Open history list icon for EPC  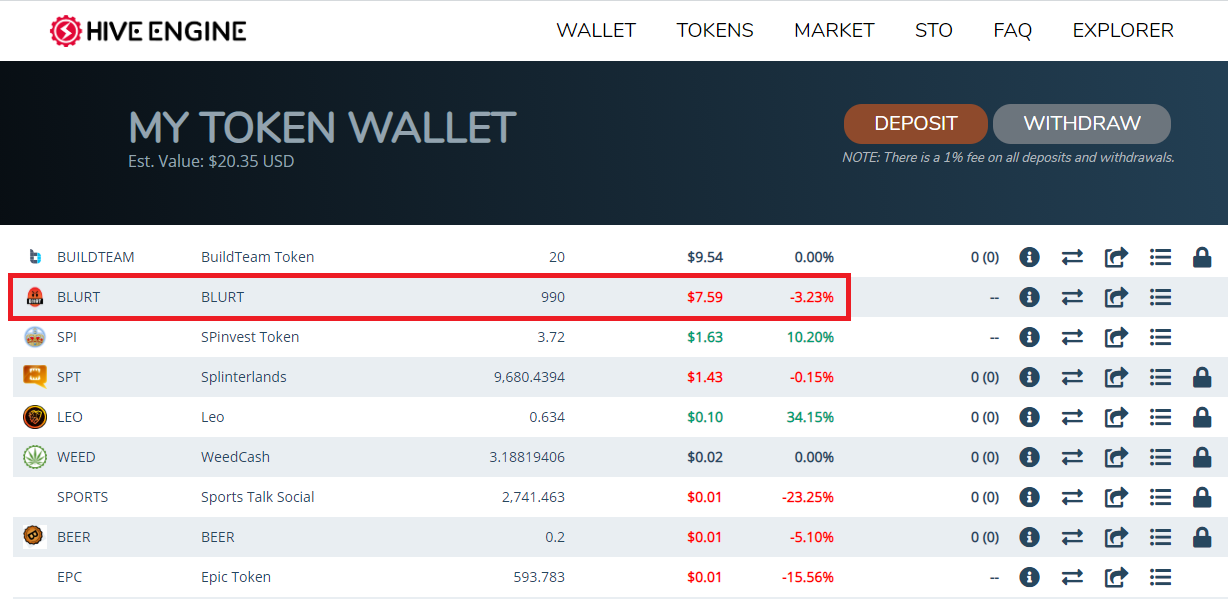(x=1160, y=577)
